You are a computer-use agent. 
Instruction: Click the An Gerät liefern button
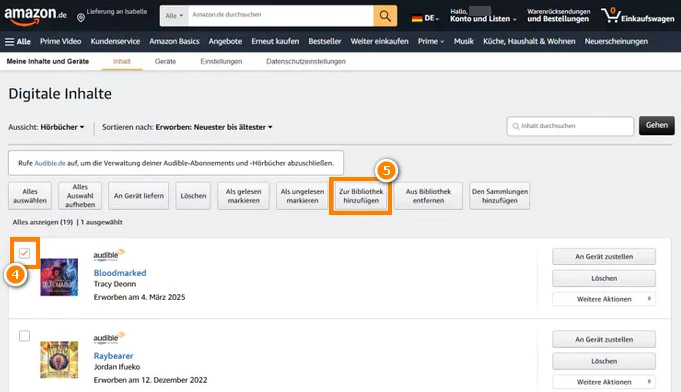pyautogui.click(x=139, y=196)
